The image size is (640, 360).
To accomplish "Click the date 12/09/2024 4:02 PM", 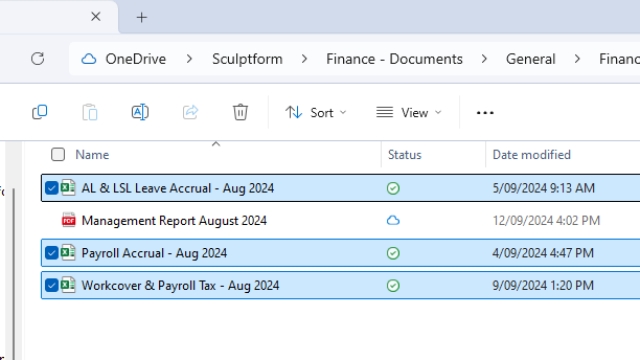I will point(546,220).
